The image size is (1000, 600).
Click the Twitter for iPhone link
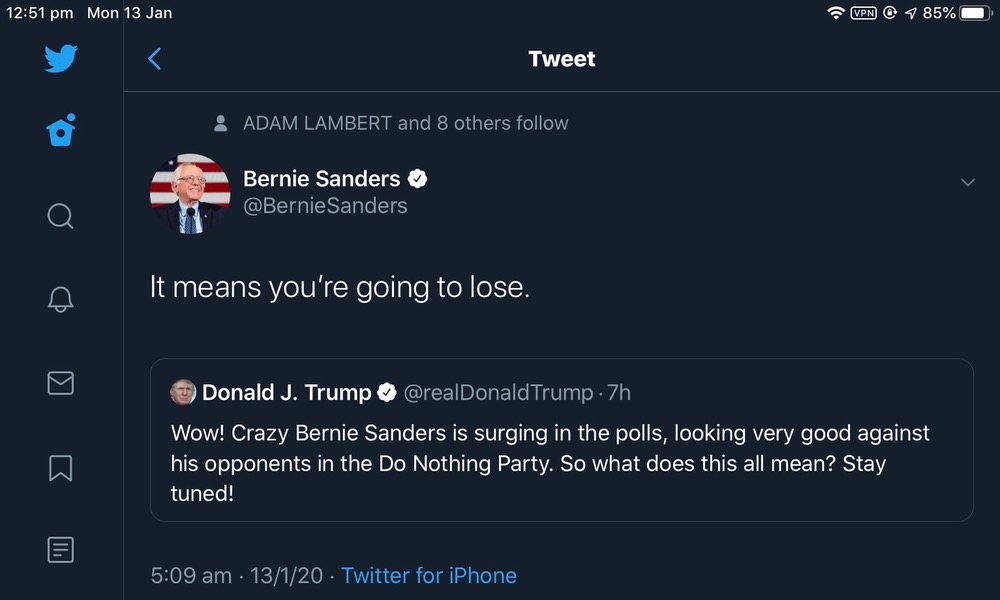(429, 576)
